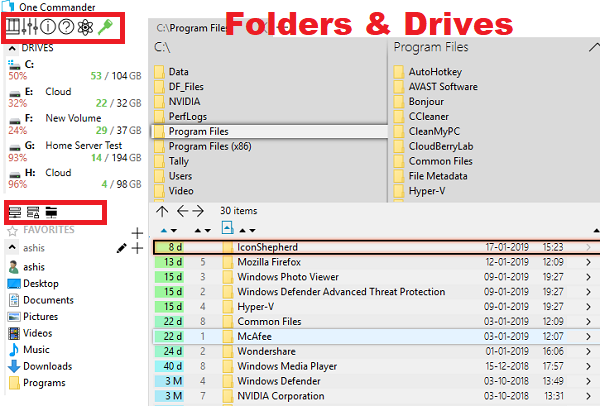
Task: Add a favorites group with the plus beside FAVORITES
Action: pos(137,233)
